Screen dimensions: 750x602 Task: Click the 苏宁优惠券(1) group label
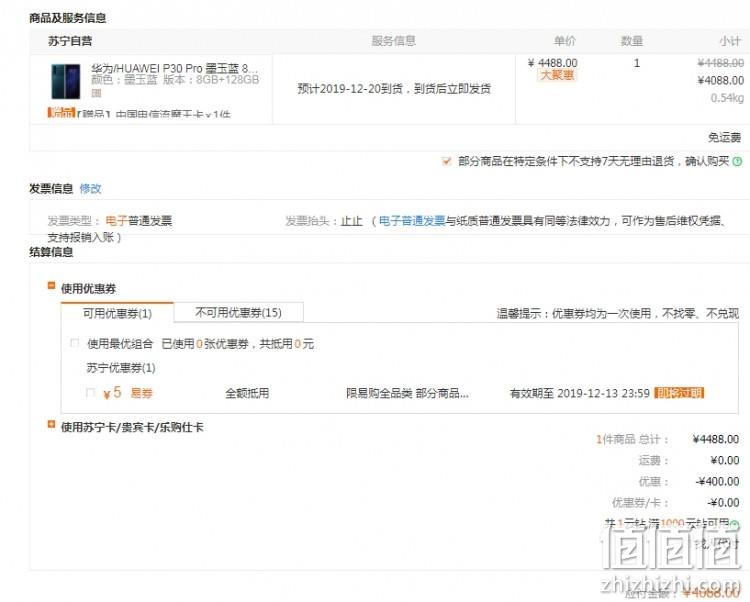[x=121, y=368]
